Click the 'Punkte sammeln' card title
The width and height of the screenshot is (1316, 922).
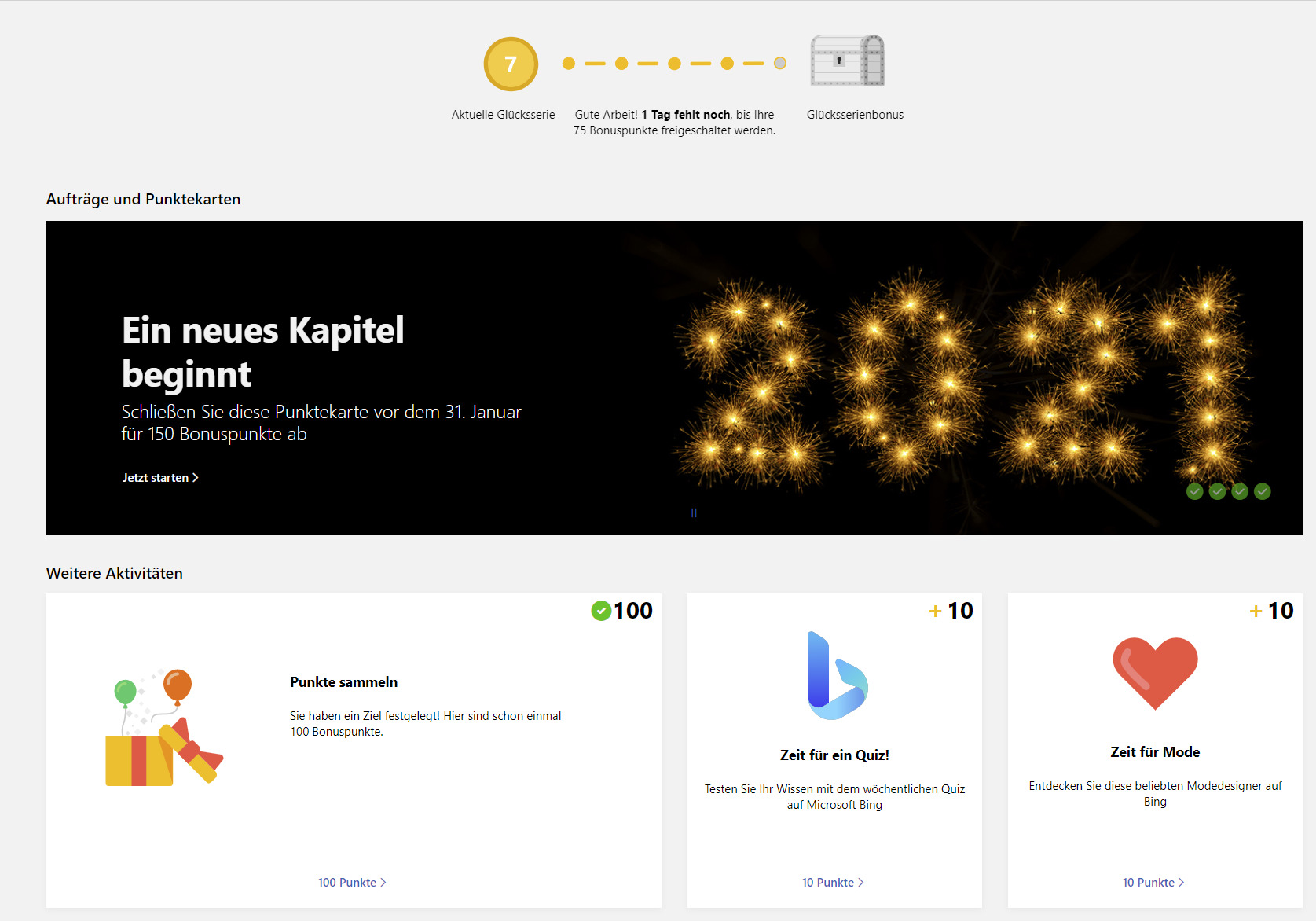point(343,682)
